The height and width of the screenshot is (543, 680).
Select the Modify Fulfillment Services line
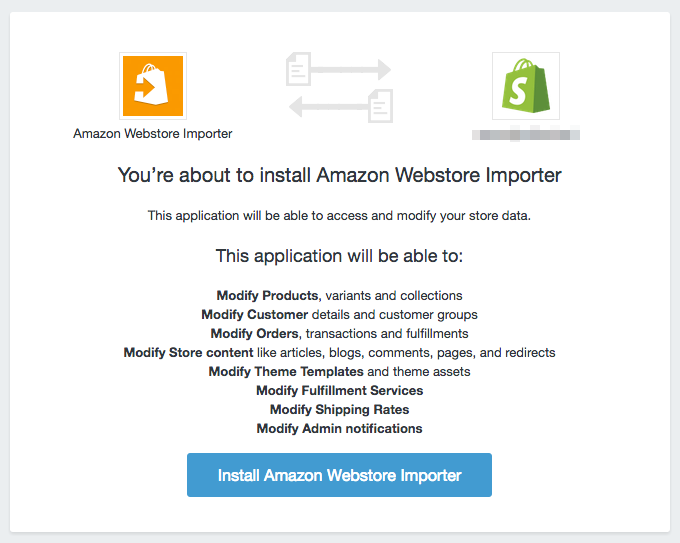click(x=340, y=390)
